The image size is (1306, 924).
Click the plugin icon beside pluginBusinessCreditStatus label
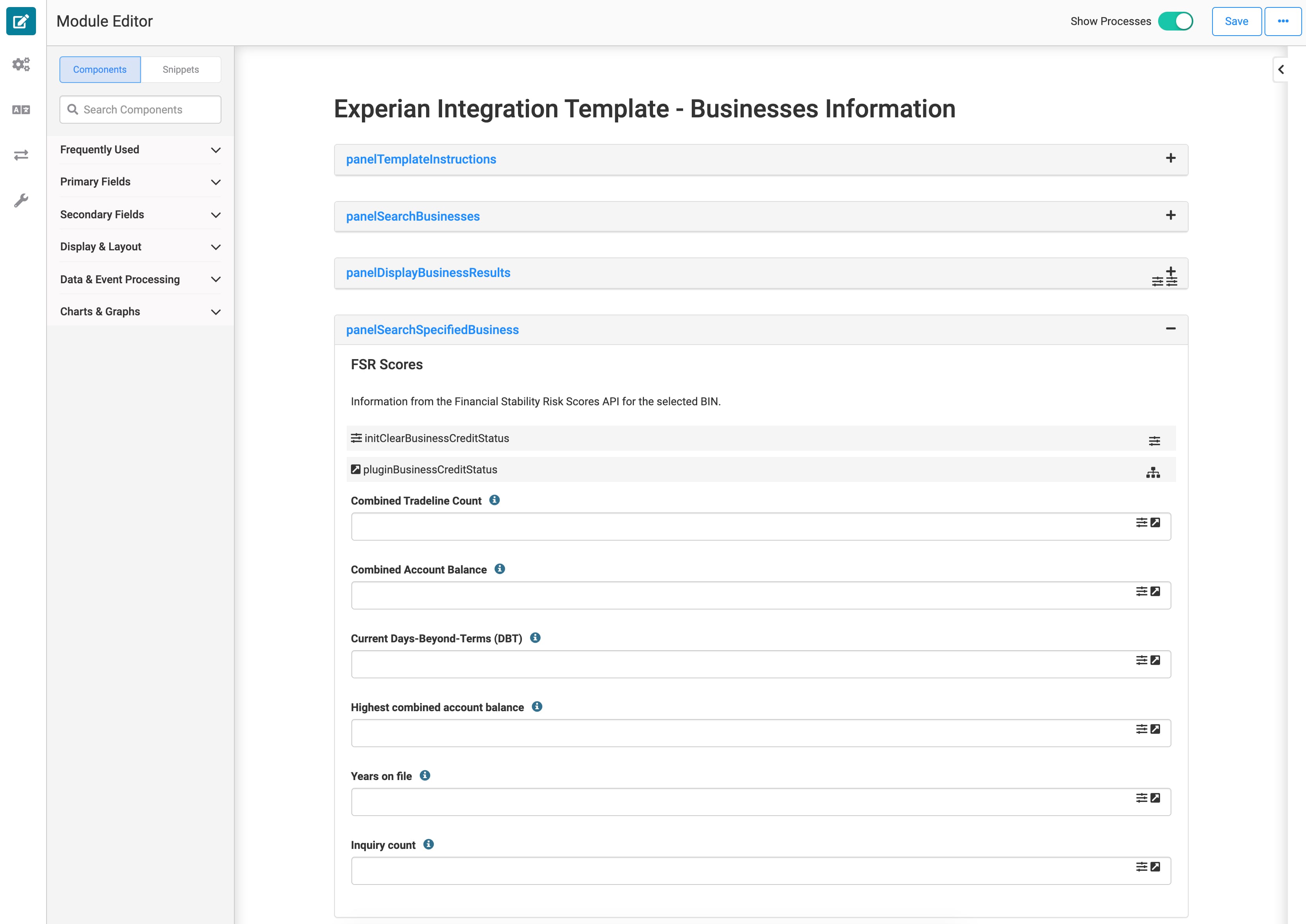356,469
